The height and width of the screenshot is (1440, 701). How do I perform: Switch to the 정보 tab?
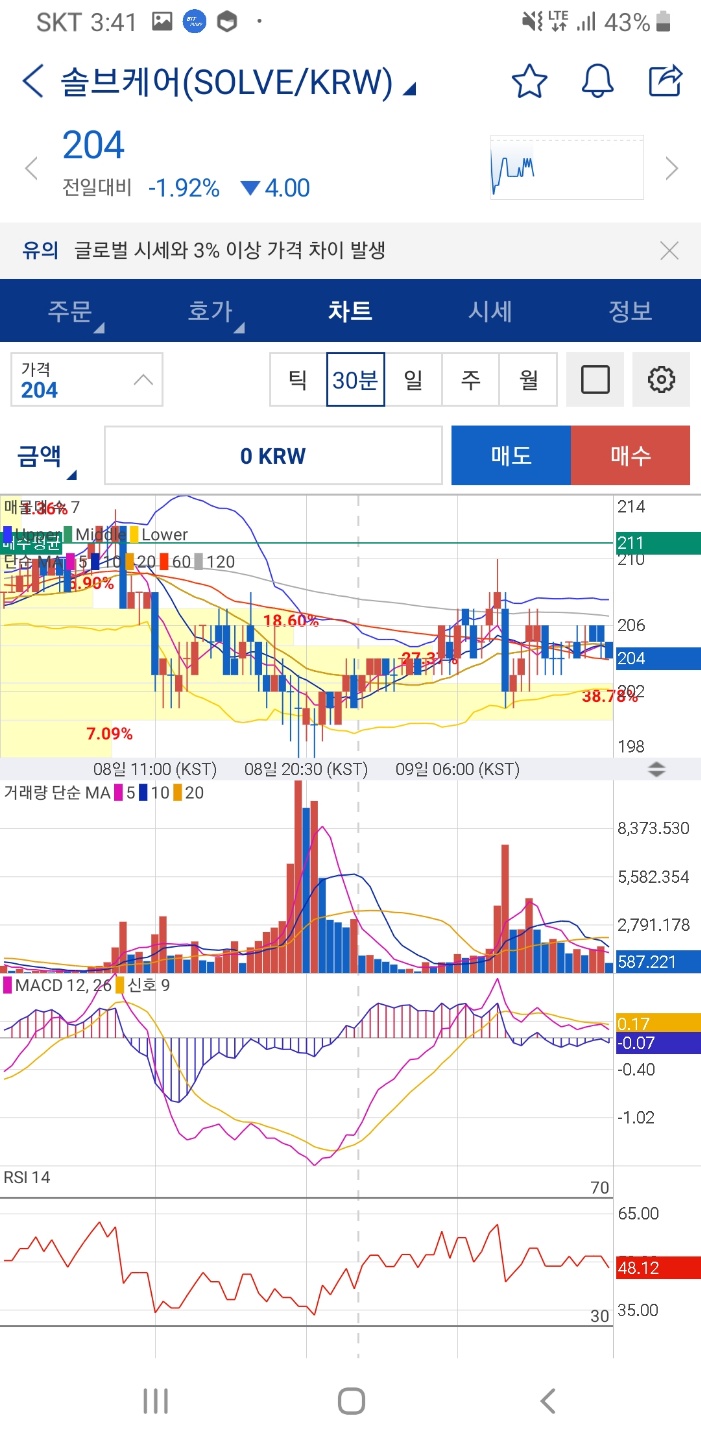pos(630,311)
